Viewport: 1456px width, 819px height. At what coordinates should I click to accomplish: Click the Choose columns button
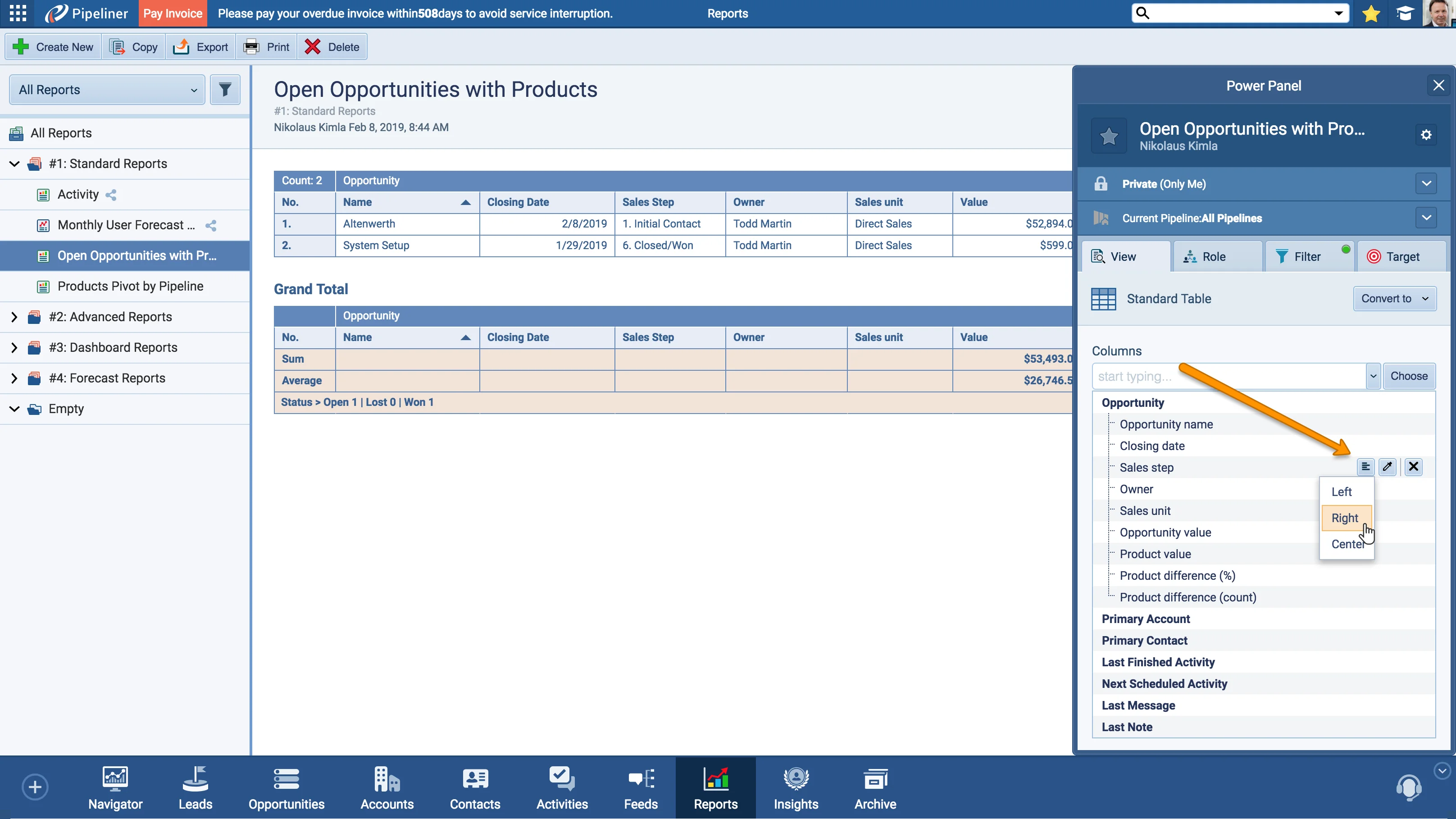tap(1409, 377)
